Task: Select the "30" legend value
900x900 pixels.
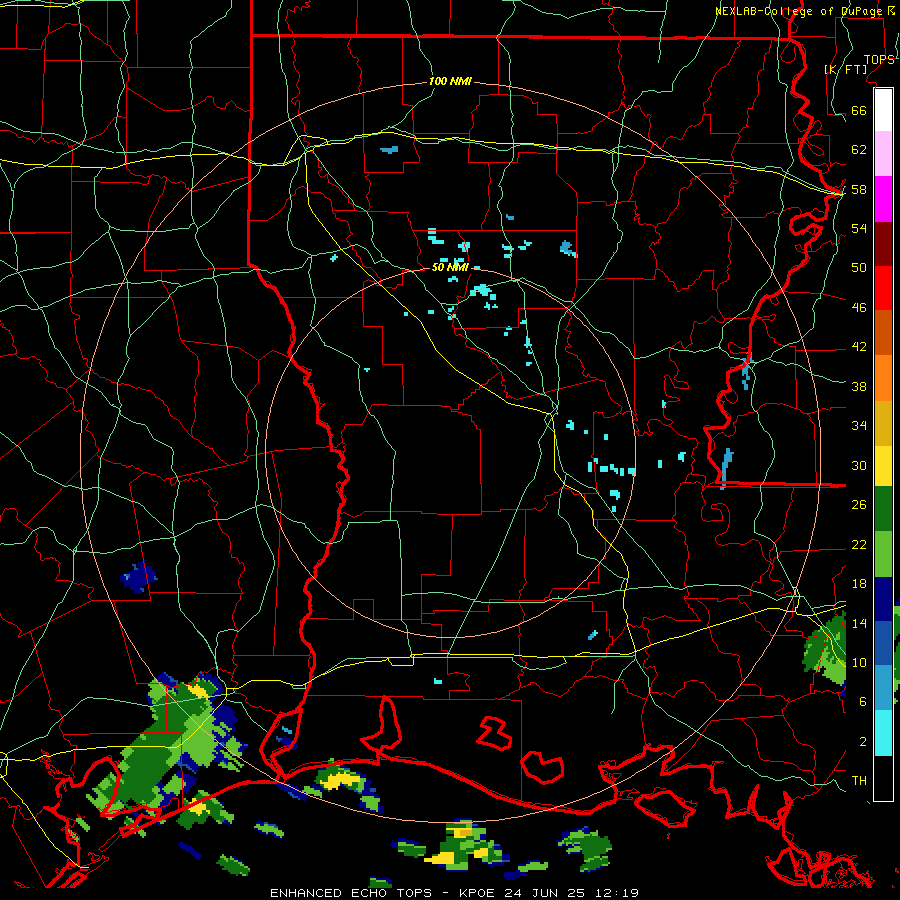Action: (x=859, y=465)
